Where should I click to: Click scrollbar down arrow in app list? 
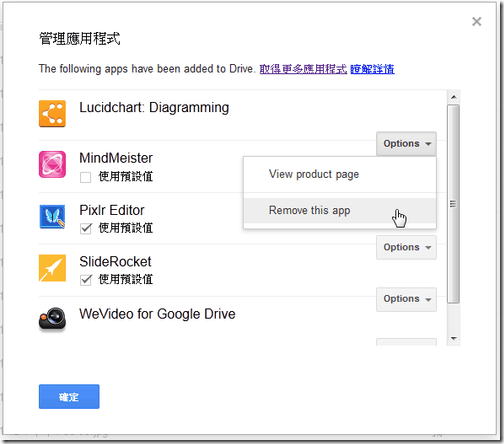click(x=453, y=338)
